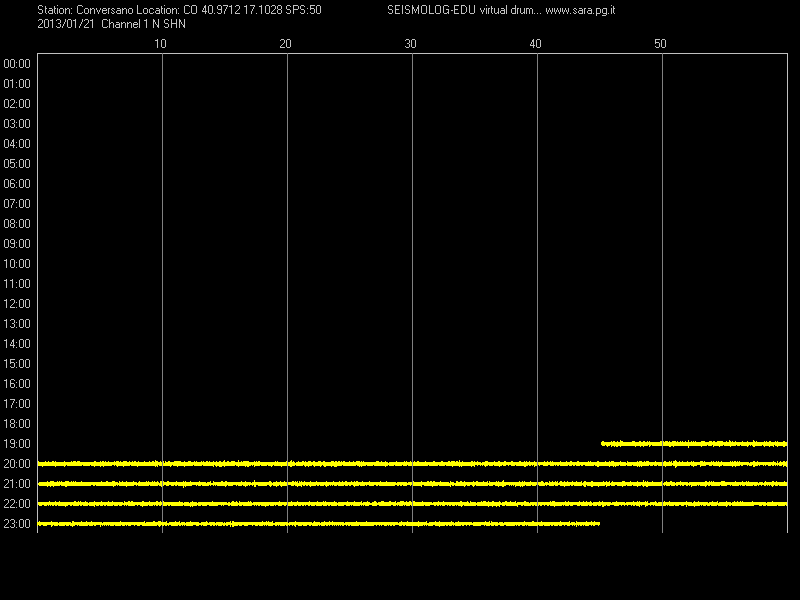Click the Station: Conversano header text
This screenshot has height=600, width=800.
pos(86,10)
